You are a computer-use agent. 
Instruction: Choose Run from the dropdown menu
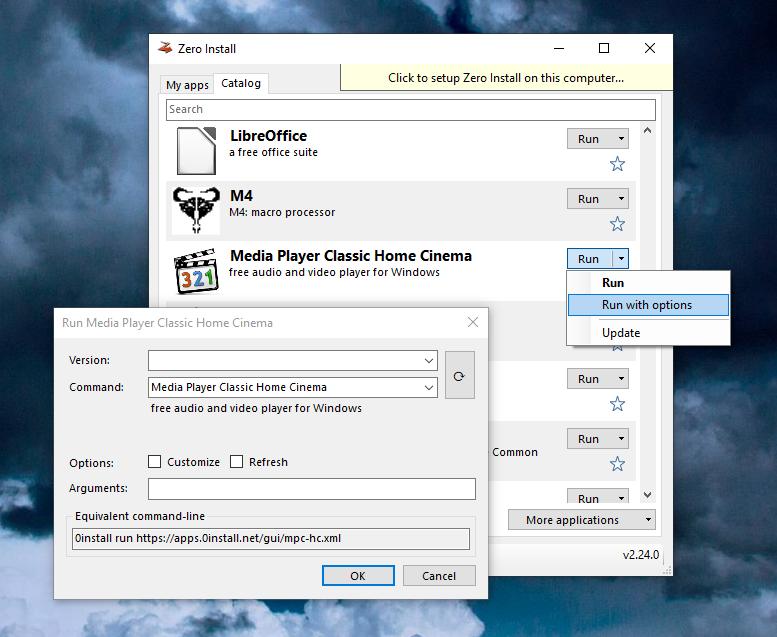pyautogui.click(x=648, y=283)
